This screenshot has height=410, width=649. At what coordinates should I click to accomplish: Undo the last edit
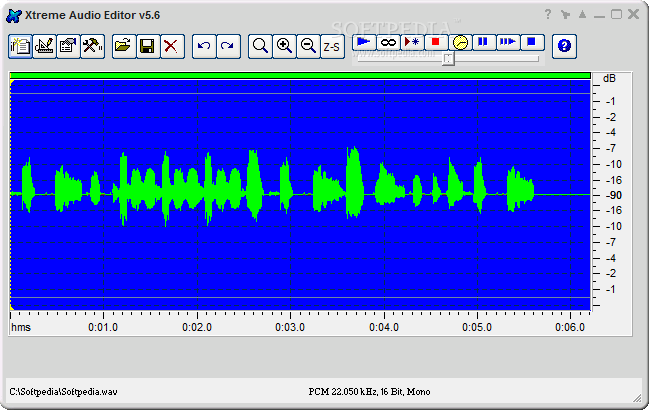[204, 46]
